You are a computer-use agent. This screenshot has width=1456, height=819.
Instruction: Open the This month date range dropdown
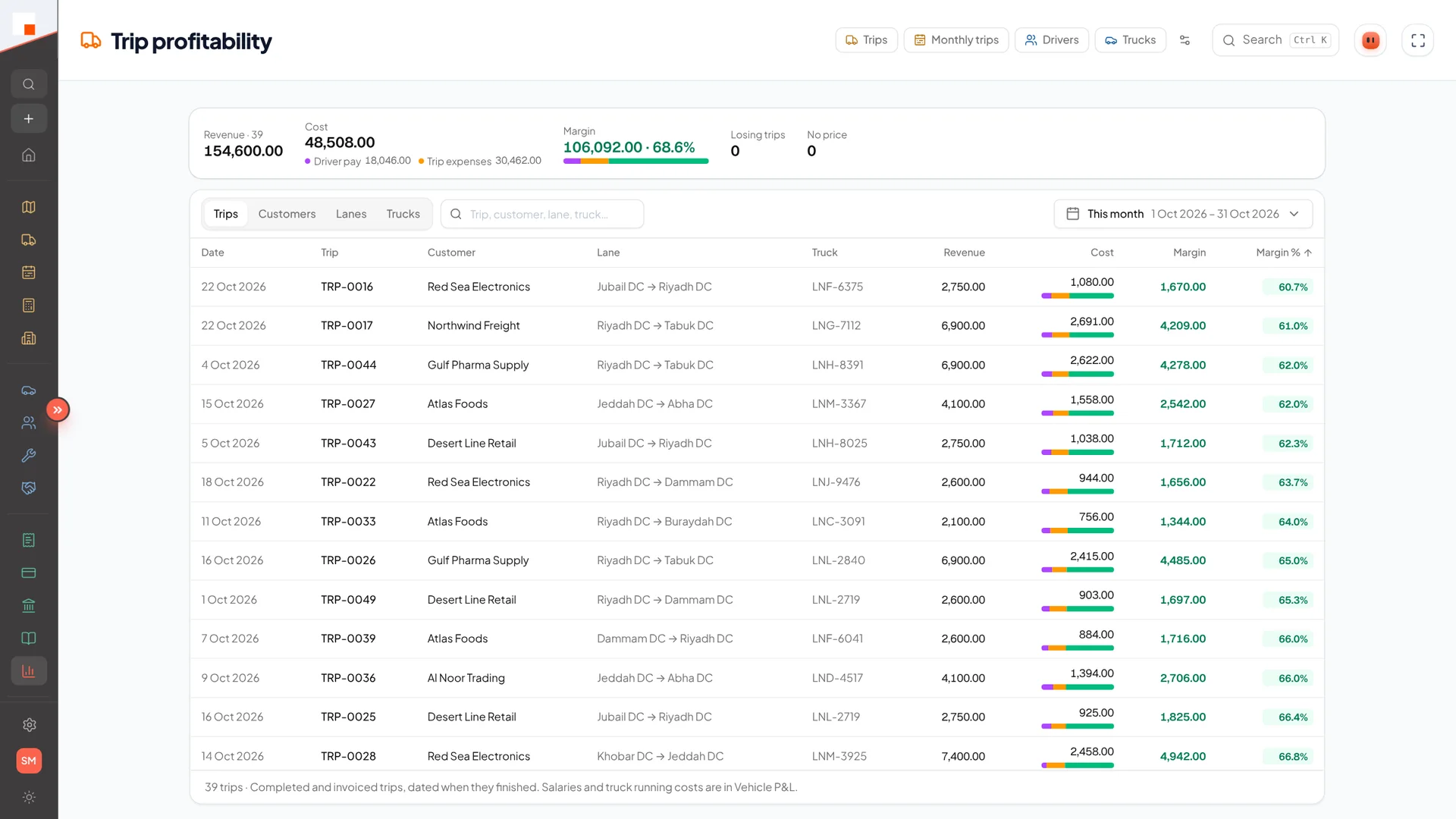1183,214
